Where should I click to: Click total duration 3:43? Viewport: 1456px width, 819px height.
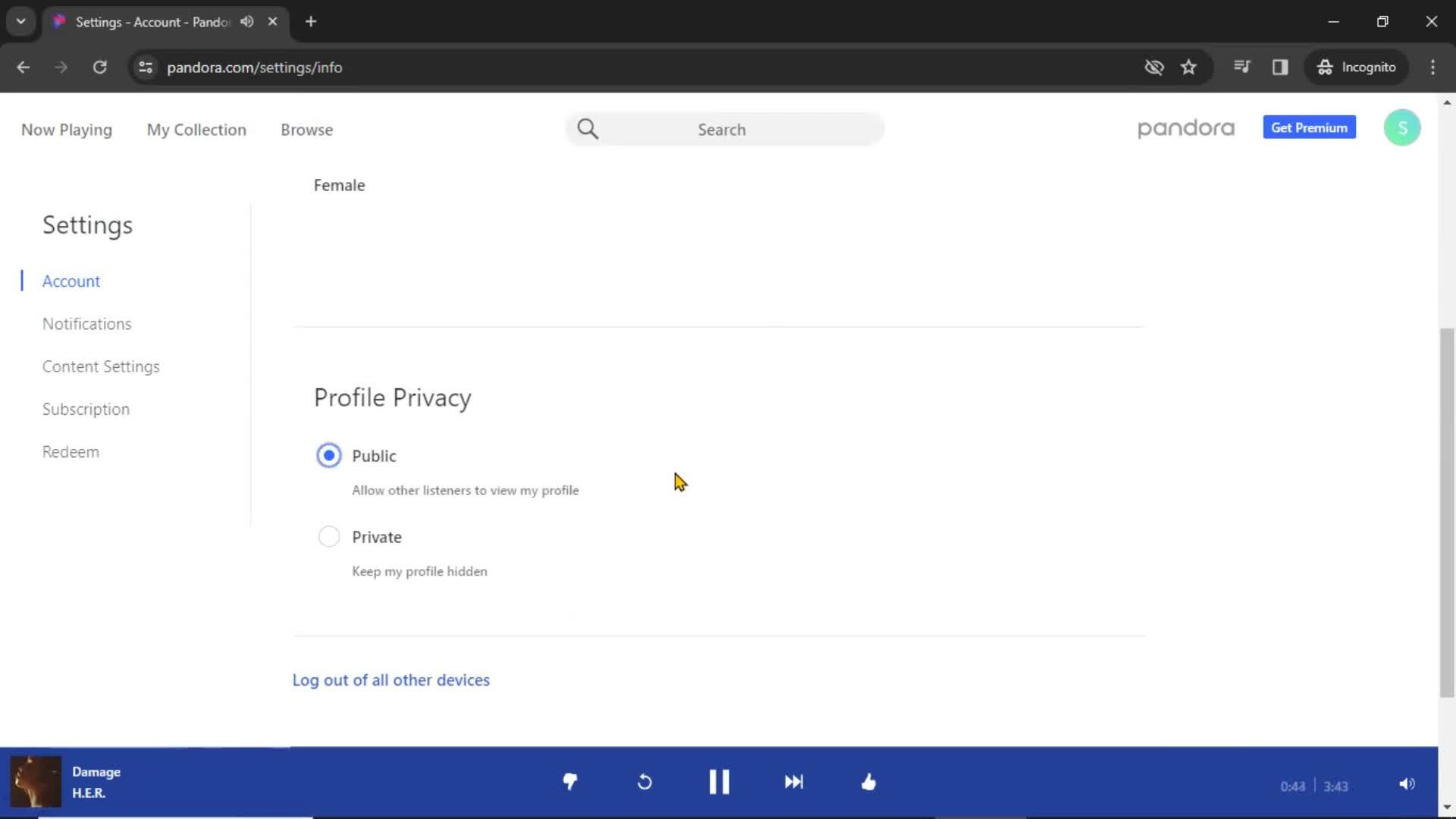point(1336,786)
